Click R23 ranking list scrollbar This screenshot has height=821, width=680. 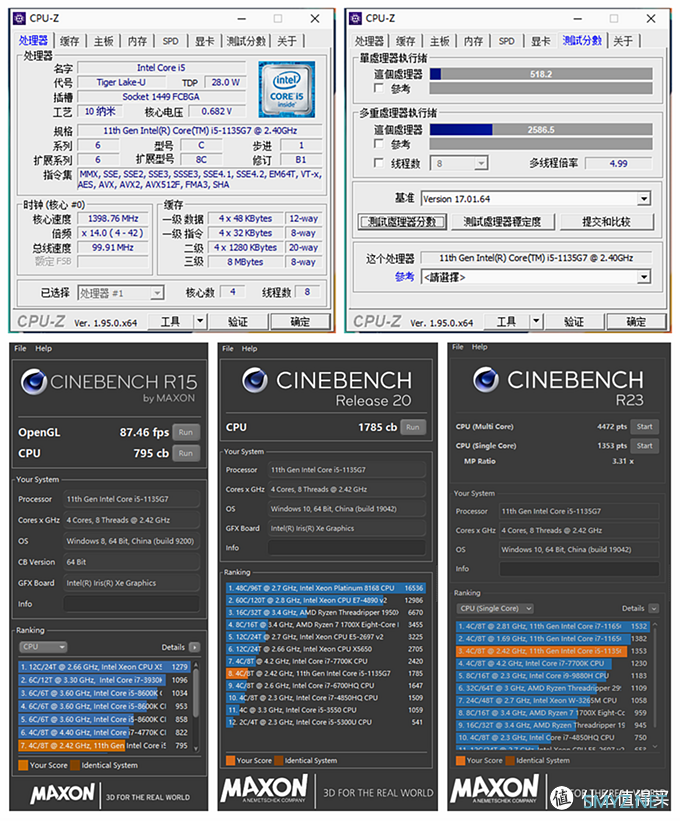pos(655,685)
